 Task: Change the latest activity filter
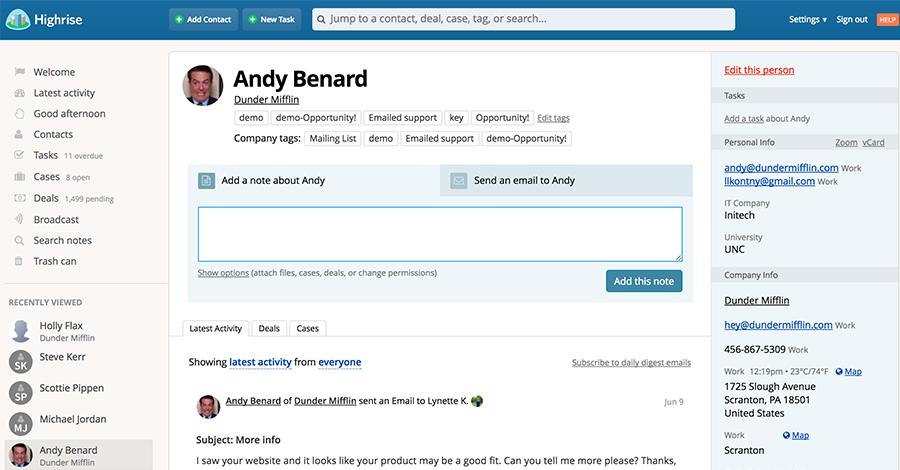pyautogui.click(x=260, y=362)
